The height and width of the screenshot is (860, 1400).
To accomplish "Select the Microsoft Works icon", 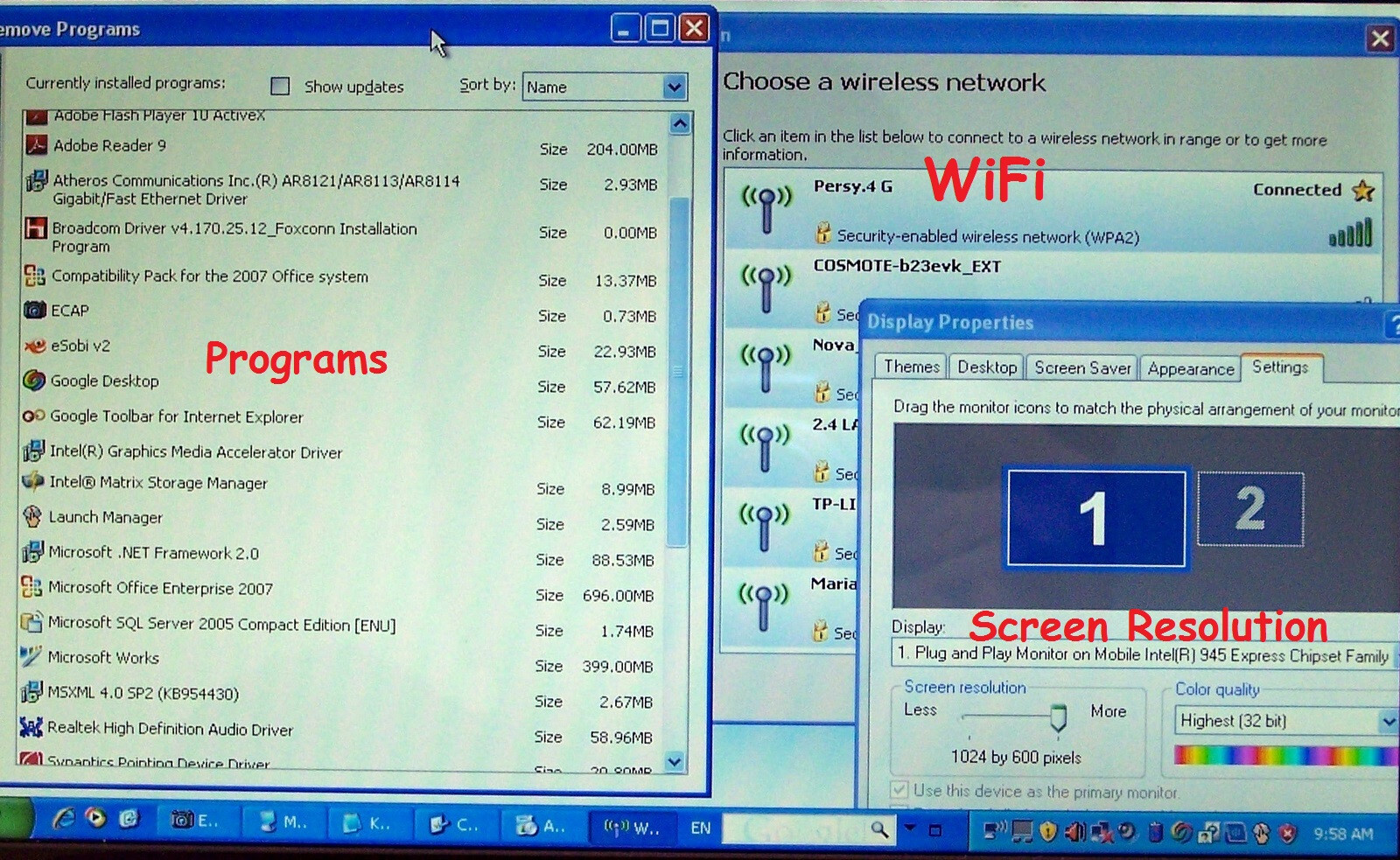I will [x=31, y=657].
